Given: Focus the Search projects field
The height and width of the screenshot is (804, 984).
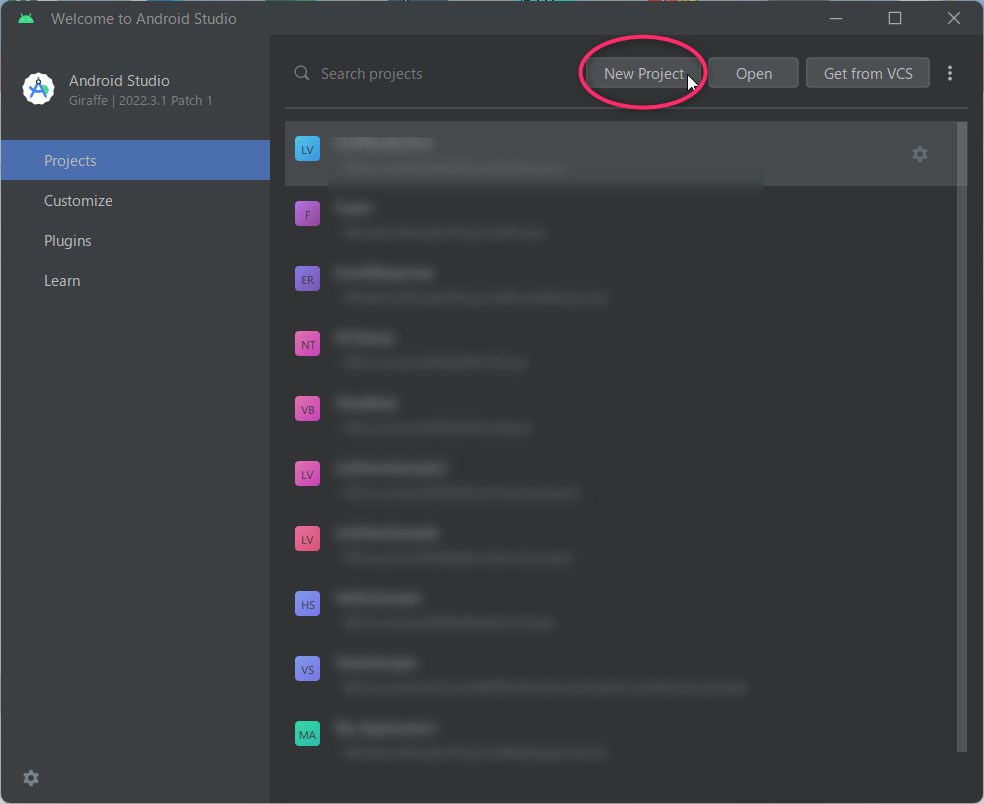Looking at the screenshot, I should pyautogui.click(x=433, y=73).
